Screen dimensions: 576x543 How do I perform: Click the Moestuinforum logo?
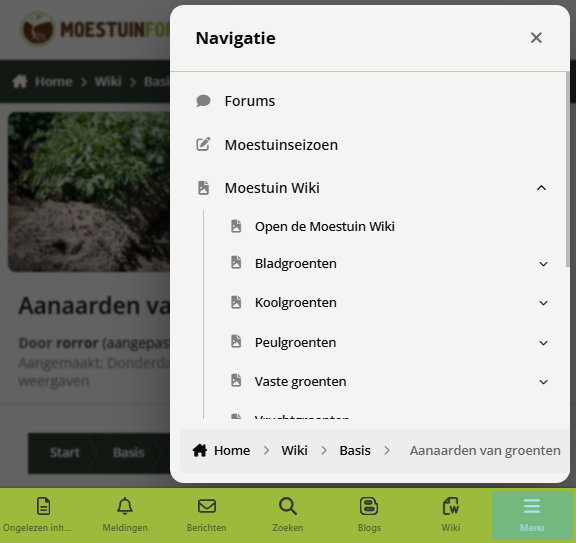coord(95,29)
